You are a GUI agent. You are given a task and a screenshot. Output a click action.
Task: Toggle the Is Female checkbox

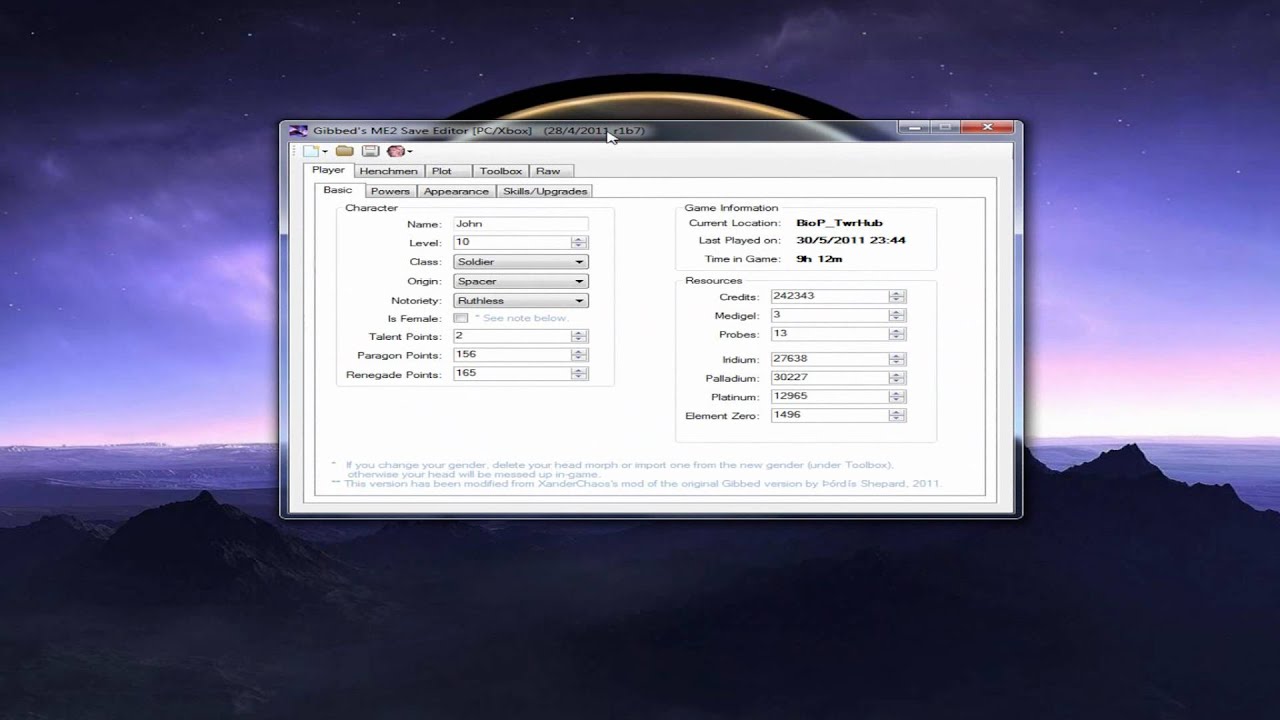click(x=461, y=318)
